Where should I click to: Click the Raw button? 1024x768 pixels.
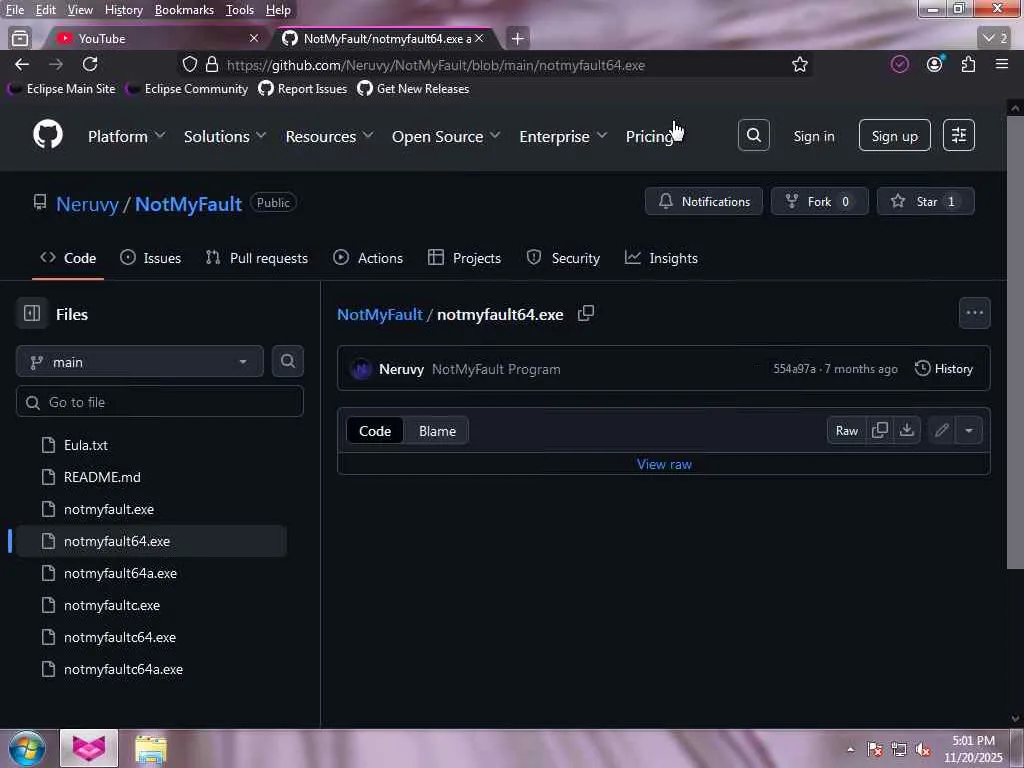tap(846, 430)
